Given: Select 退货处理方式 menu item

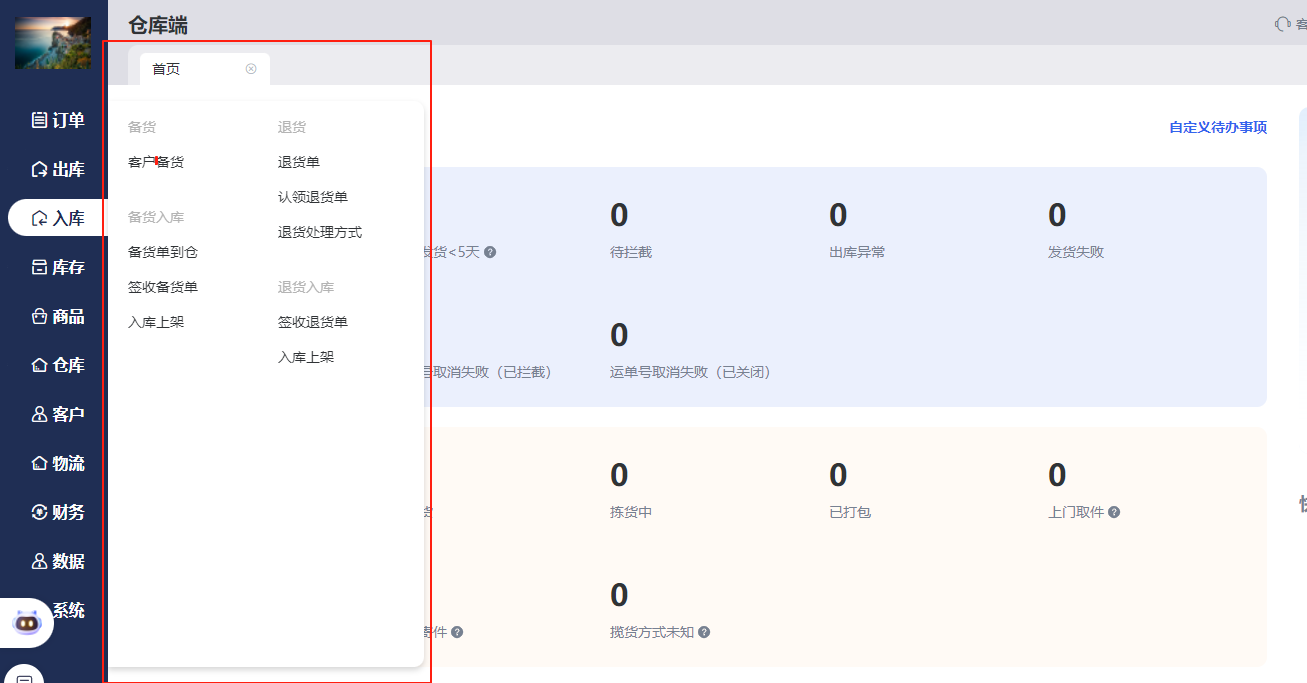Looking at the screenshot, I should click(x=320, y=232).
